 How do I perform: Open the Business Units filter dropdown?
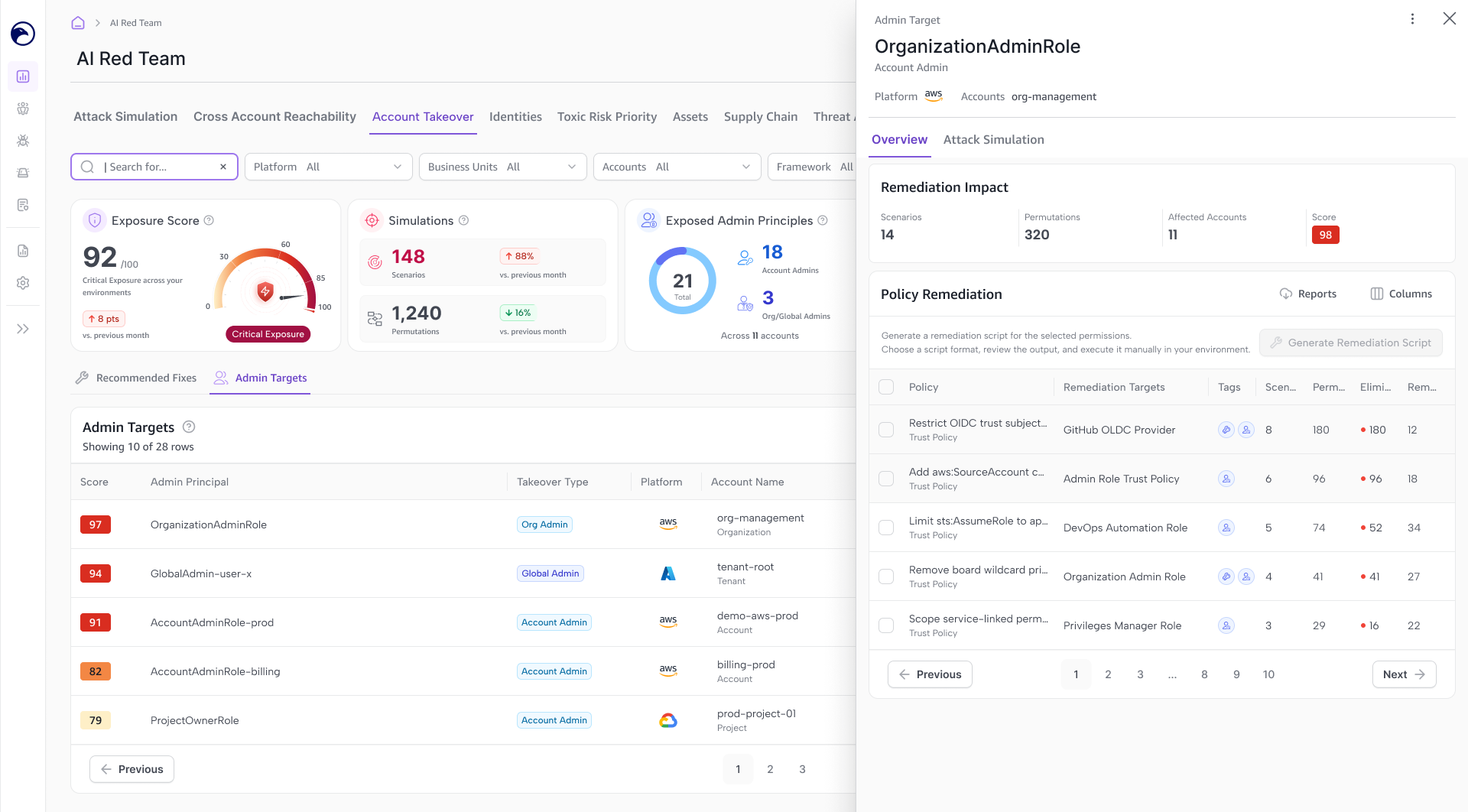[503, 167]
